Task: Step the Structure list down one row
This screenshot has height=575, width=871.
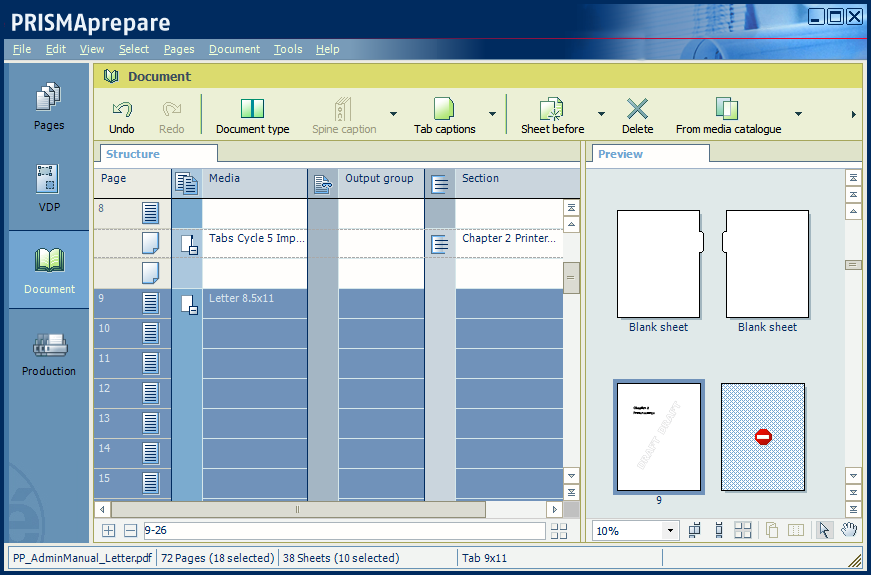Action: pos(571,476)
